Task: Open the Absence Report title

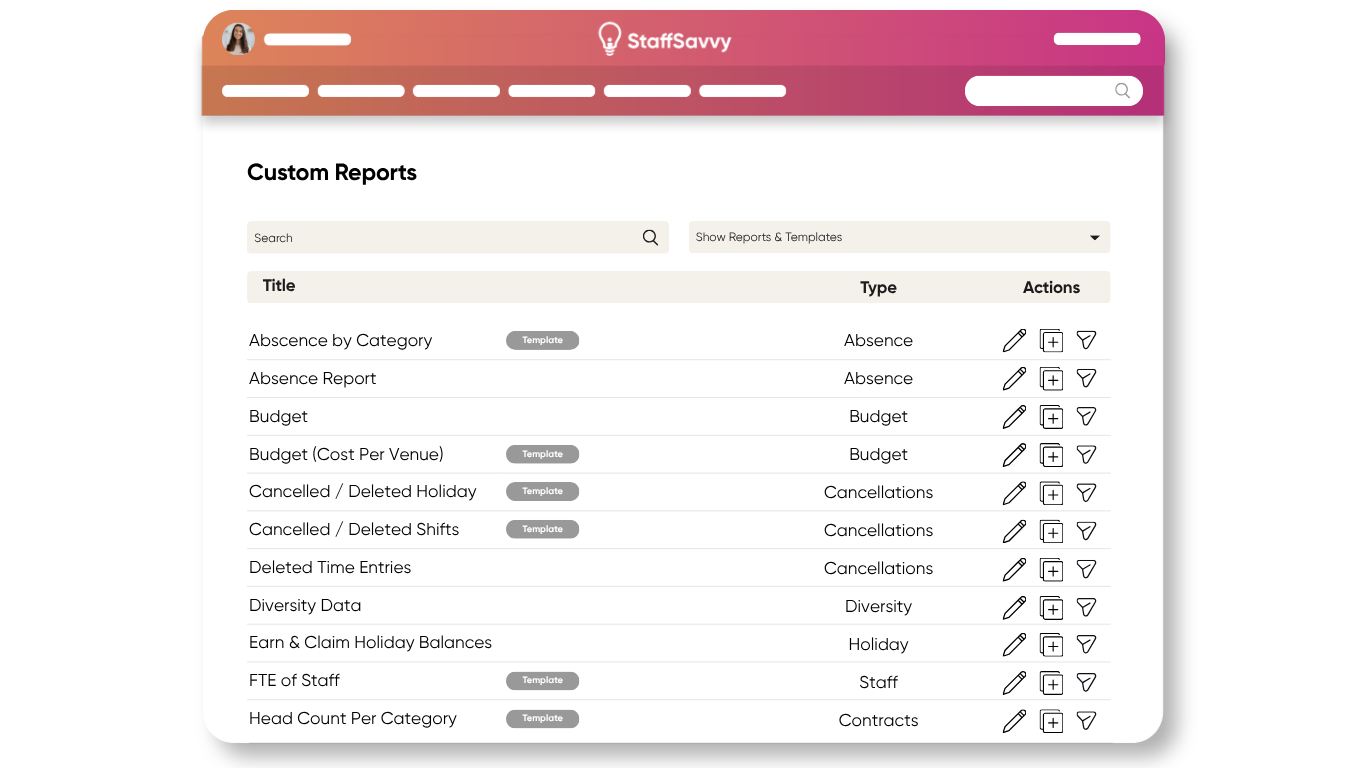Action: coord(313,378)
